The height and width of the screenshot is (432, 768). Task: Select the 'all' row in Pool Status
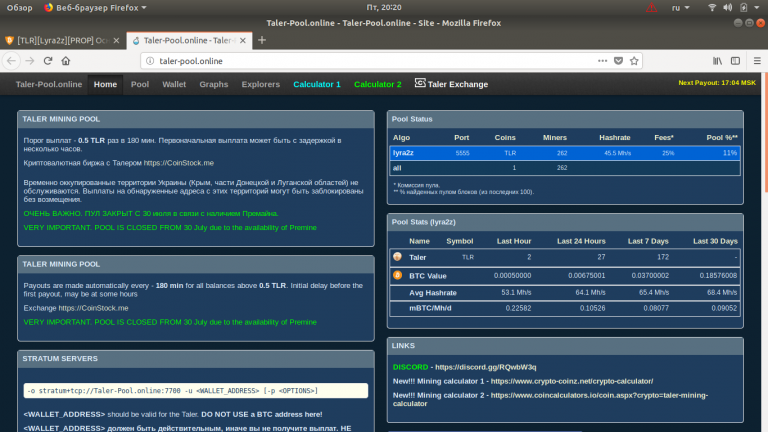pos(565,168)
